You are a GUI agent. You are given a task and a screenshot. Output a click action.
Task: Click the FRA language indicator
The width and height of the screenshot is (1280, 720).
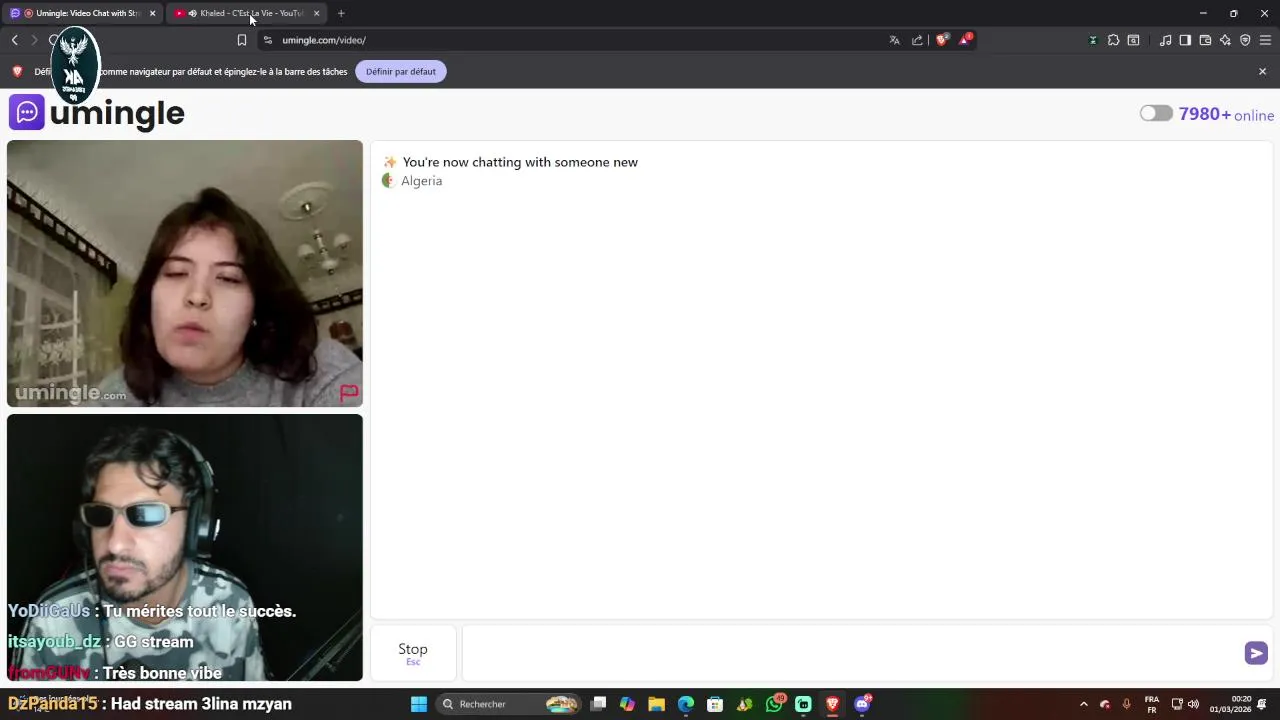[1152, 704]
